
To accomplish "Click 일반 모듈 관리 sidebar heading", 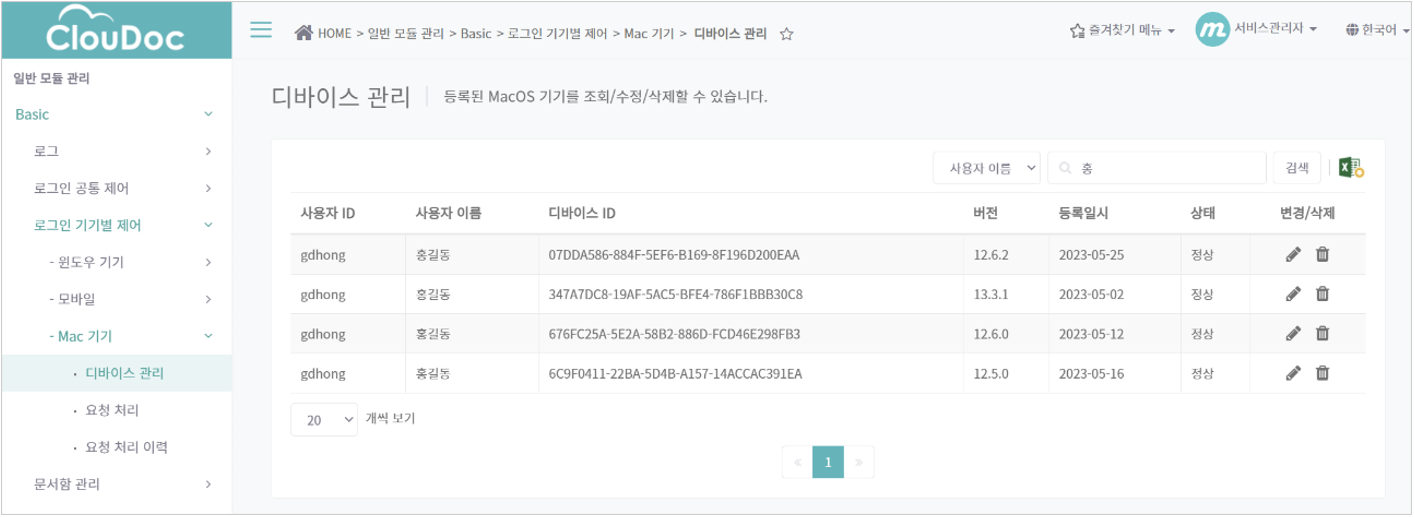I will [52, 78].
